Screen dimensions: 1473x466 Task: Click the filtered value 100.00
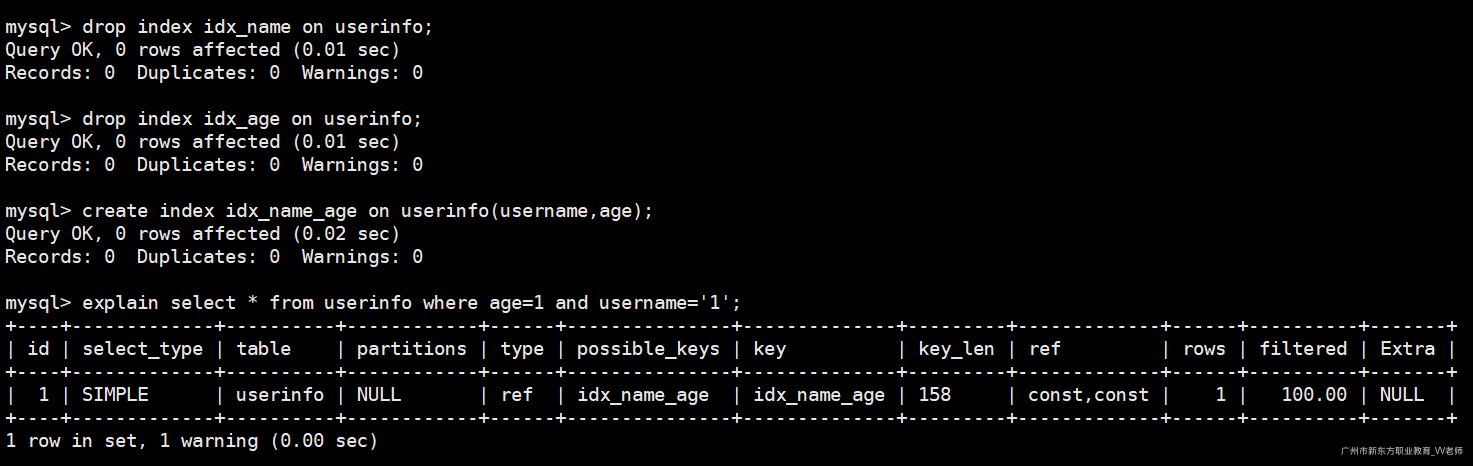[x=1314, y=395]
